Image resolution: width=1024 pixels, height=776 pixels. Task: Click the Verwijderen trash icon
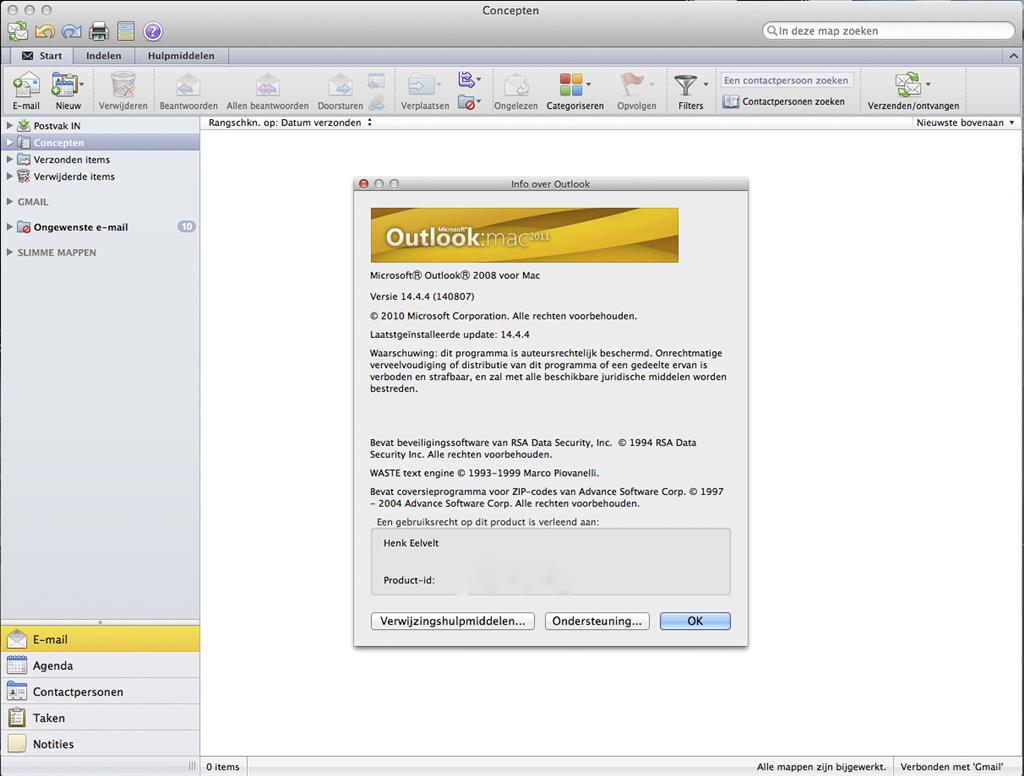point(123,85)
